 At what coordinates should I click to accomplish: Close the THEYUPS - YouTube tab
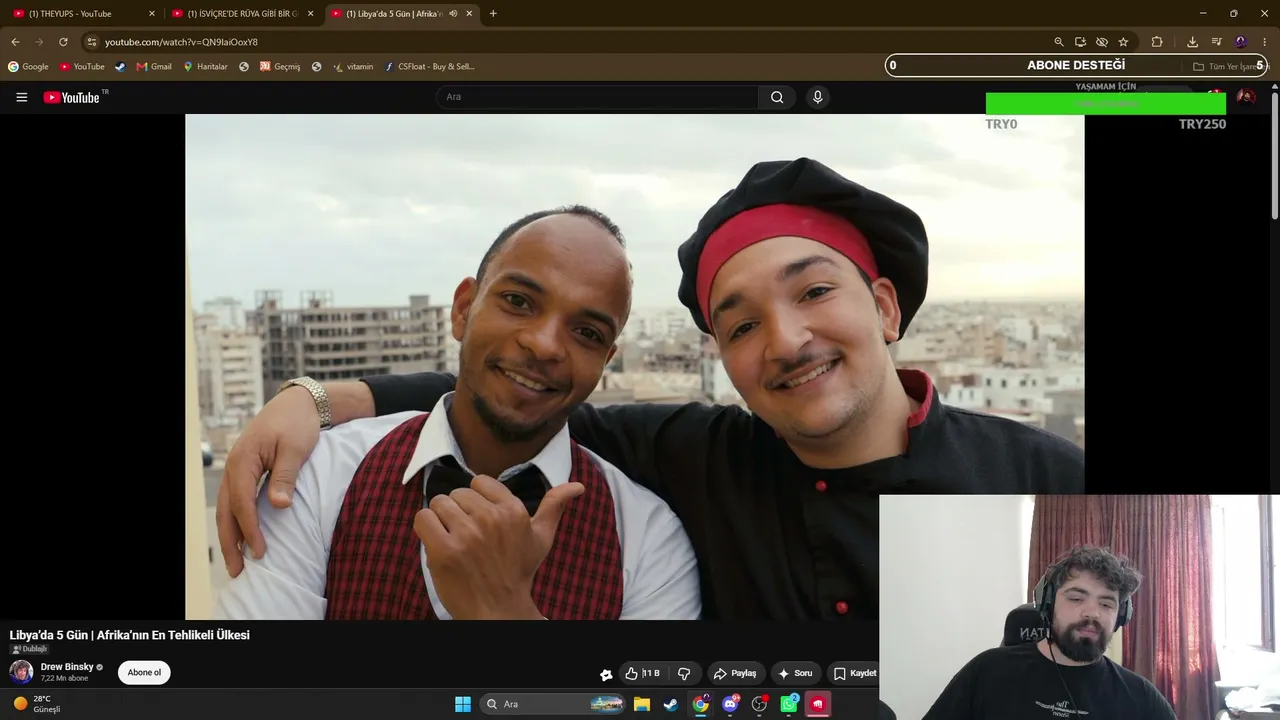pyautogui.click(x=152, y=14)
